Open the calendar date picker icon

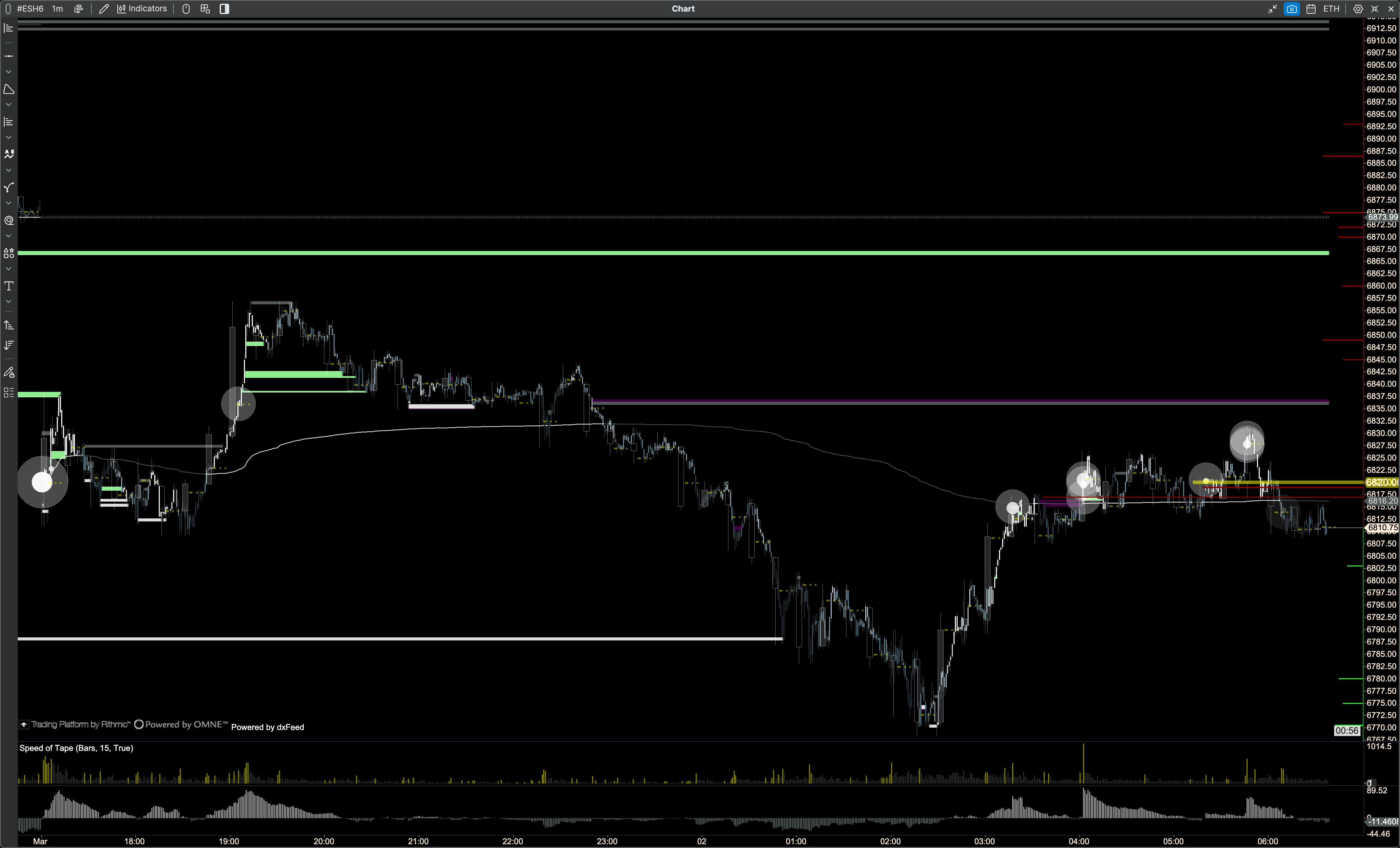(1311, 9)
